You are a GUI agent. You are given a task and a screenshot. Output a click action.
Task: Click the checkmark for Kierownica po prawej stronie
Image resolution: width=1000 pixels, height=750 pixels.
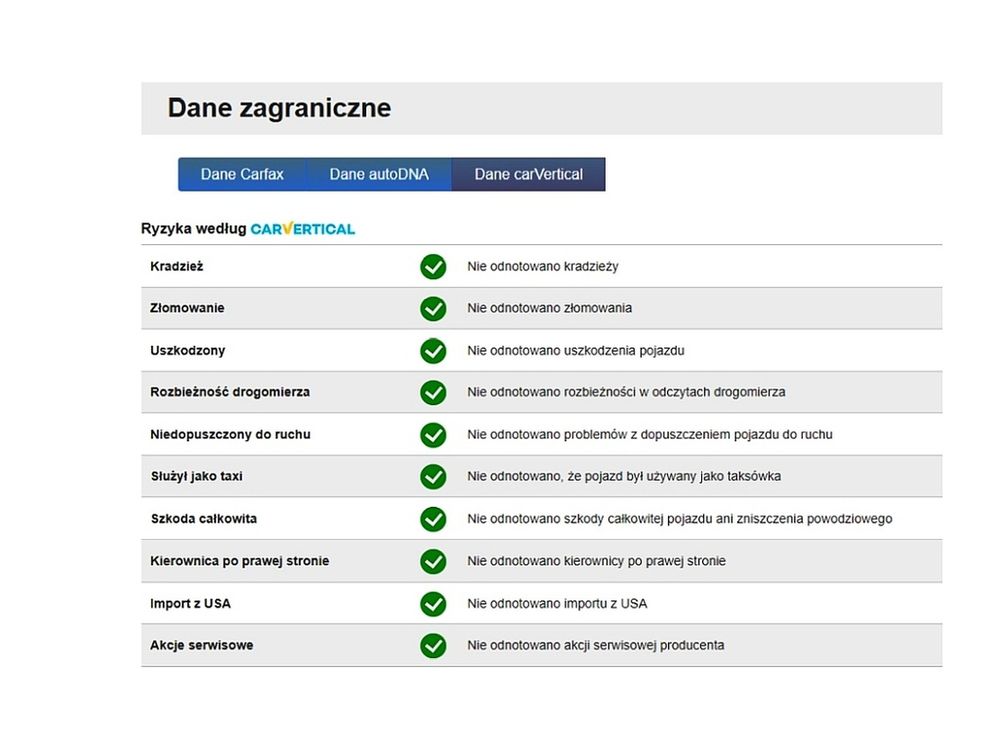click(433, 561)
